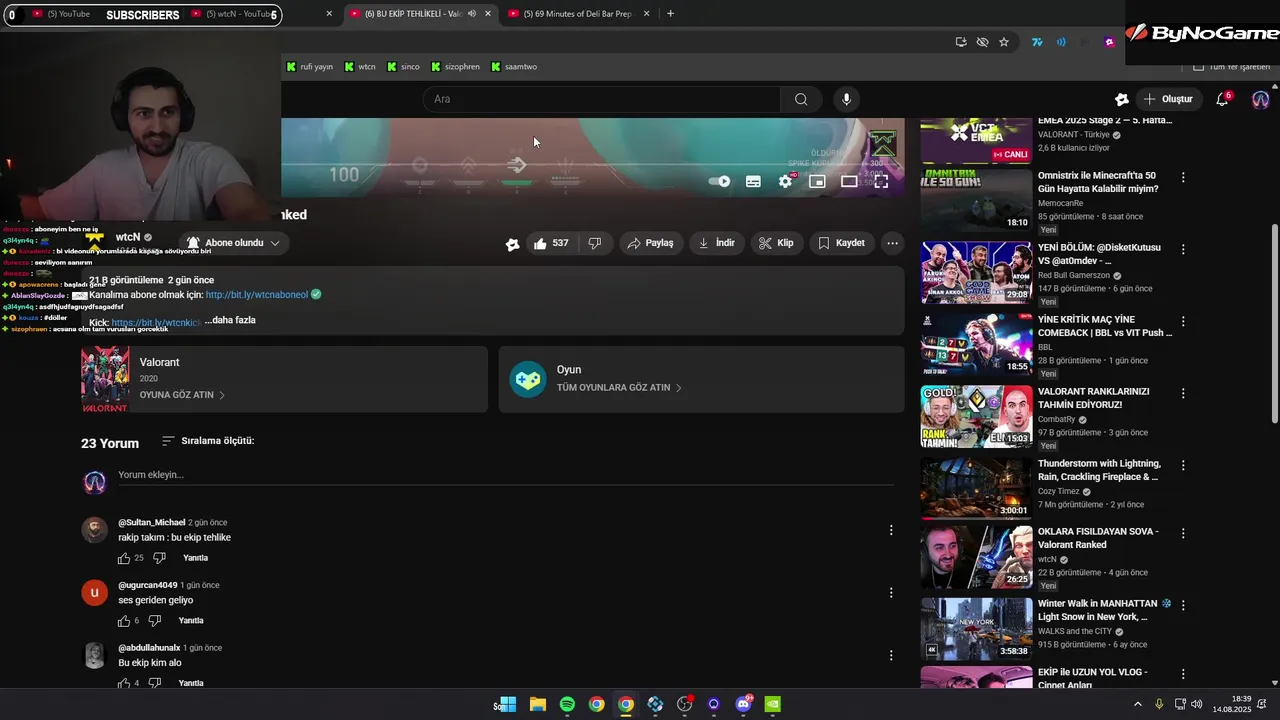Switch to theater mode
Image resolution: width=1280 pixels, height=720 pixels.
849,181
